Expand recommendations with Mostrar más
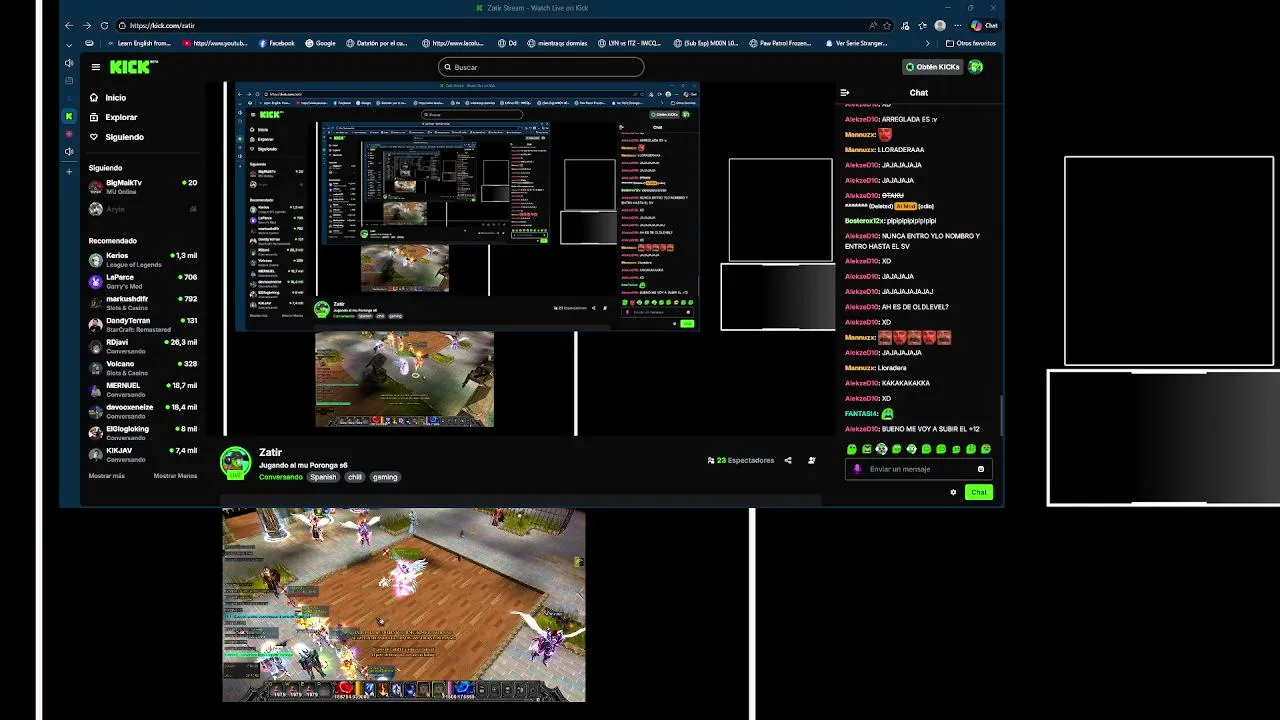 (106, 476)
